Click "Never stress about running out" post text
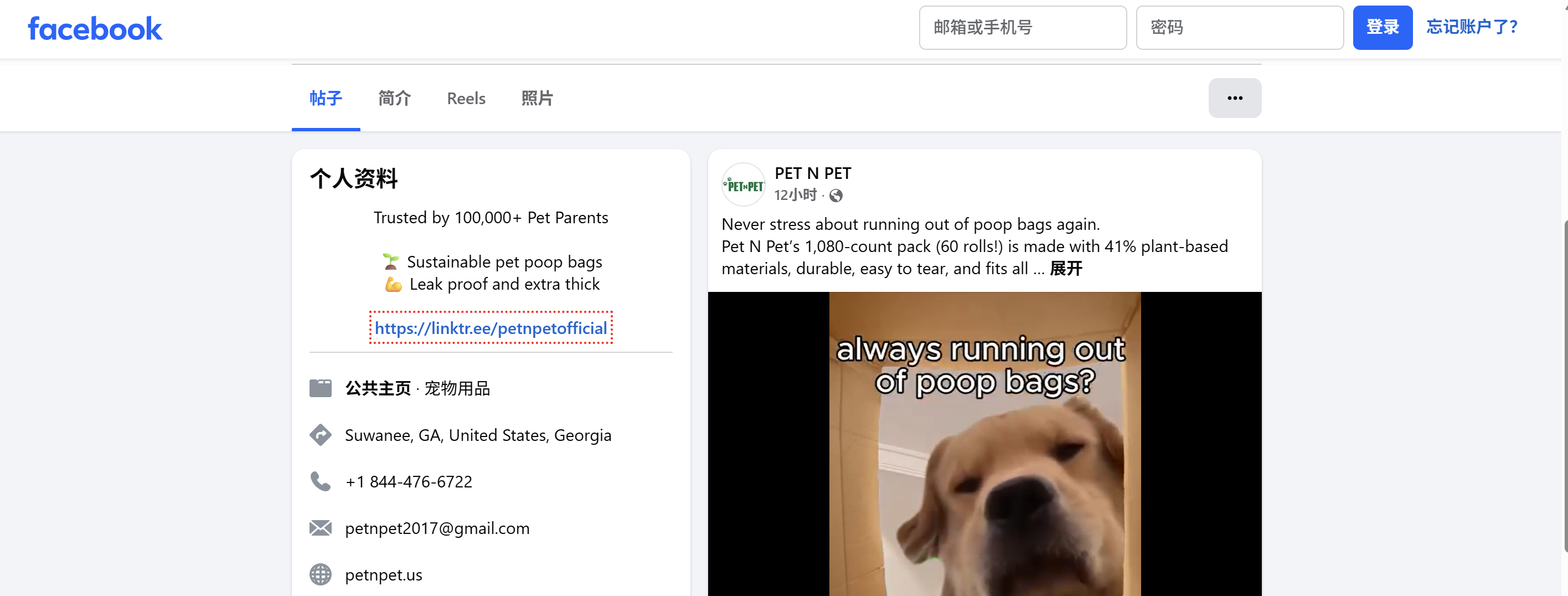 coord(910,224)
